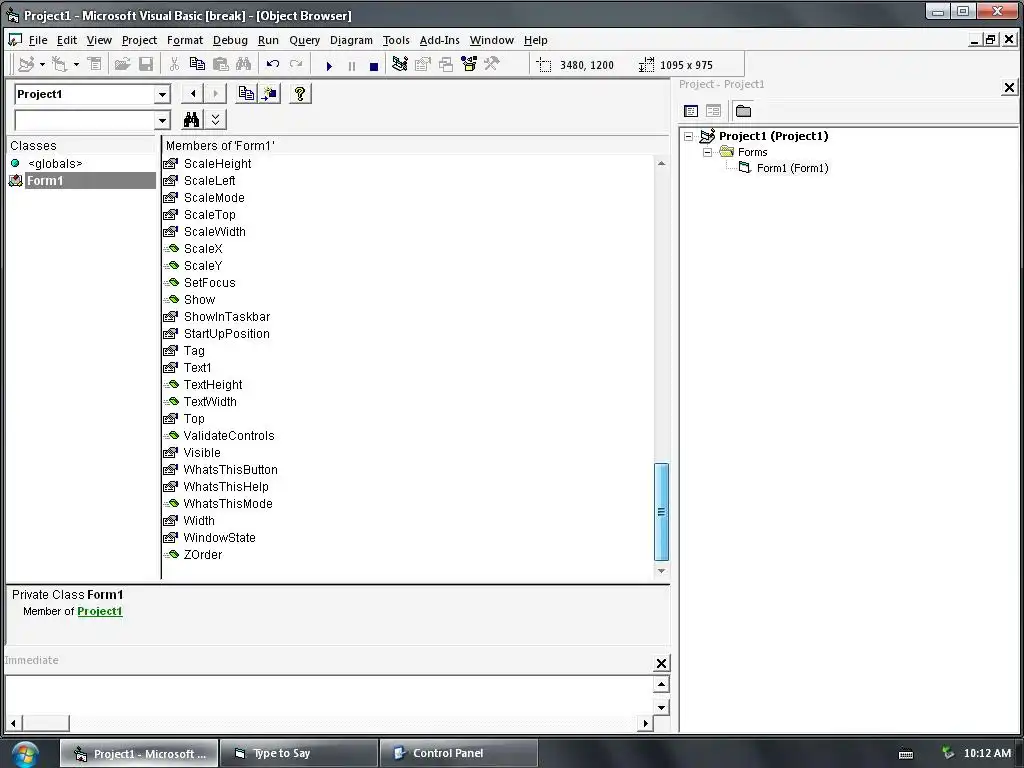Viewport: 1024px width, 768px height.
Task: Close the Immediate window
Action: 661,664
